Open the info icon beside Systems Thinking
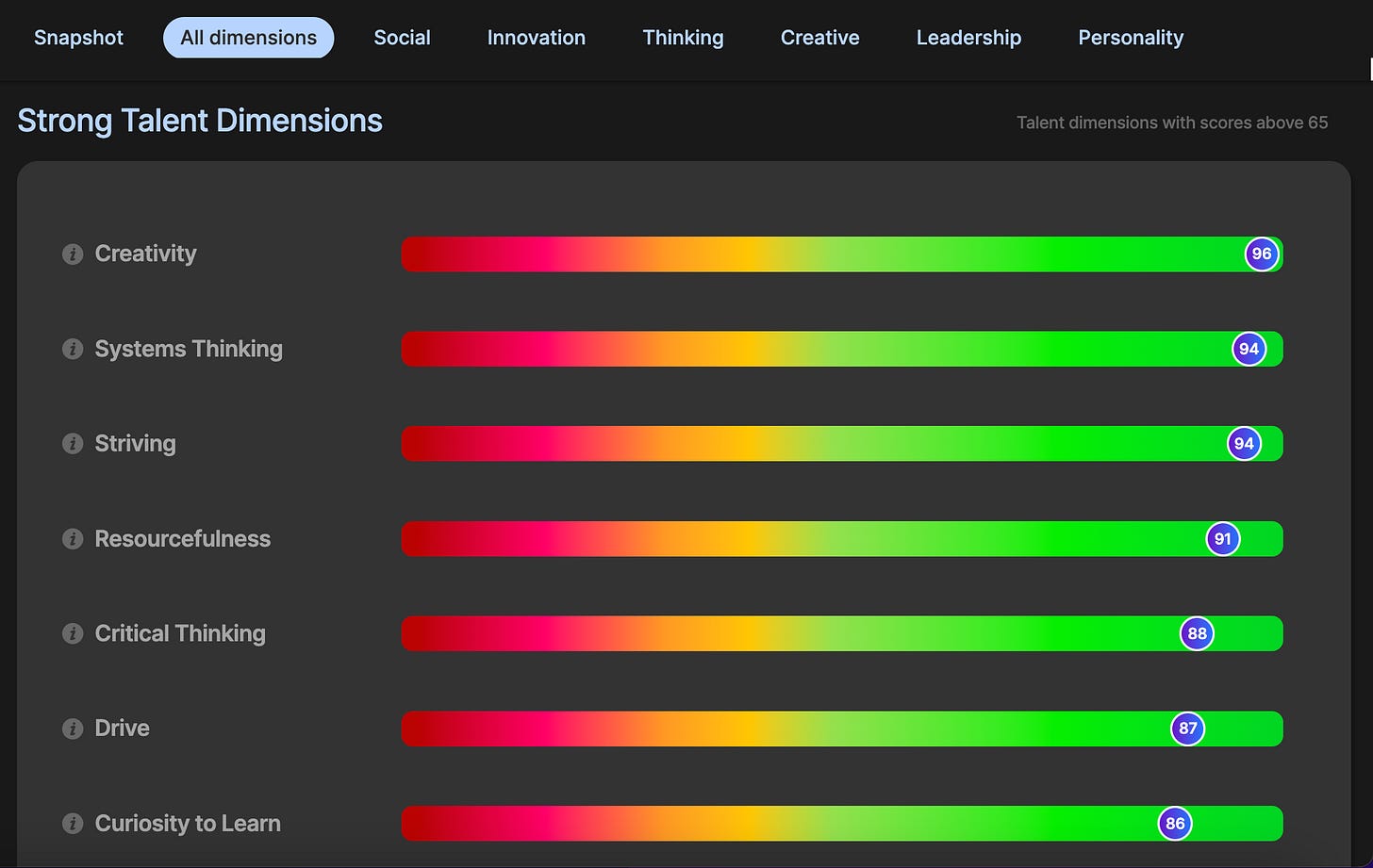Viewport: 1373px width, 868px height. pos(73,350)
